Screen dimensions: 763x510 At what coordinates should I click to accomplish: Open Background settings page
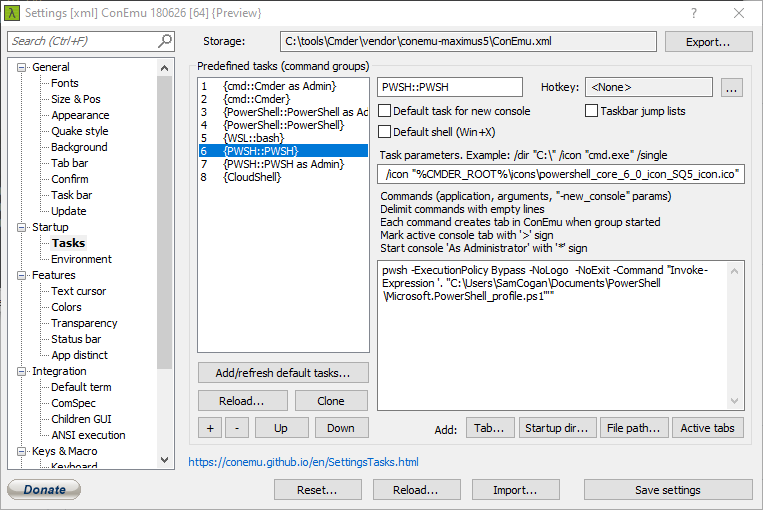click(x=79, y=147)
